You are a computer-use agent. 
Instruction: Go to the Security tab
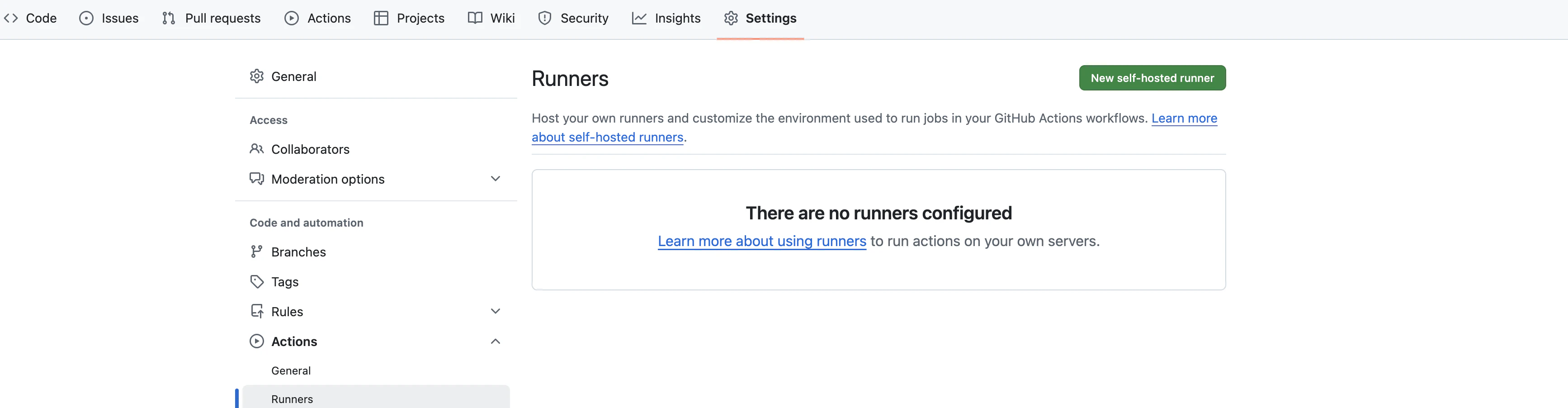coord(573,18)
